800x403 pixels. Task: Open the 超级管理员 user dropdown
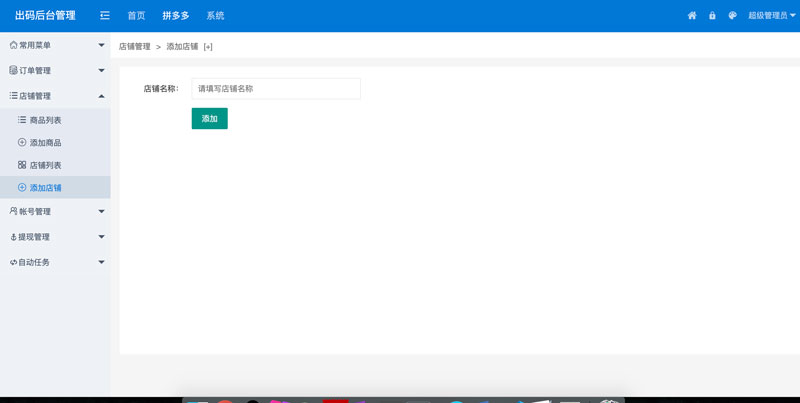(771, 15)
